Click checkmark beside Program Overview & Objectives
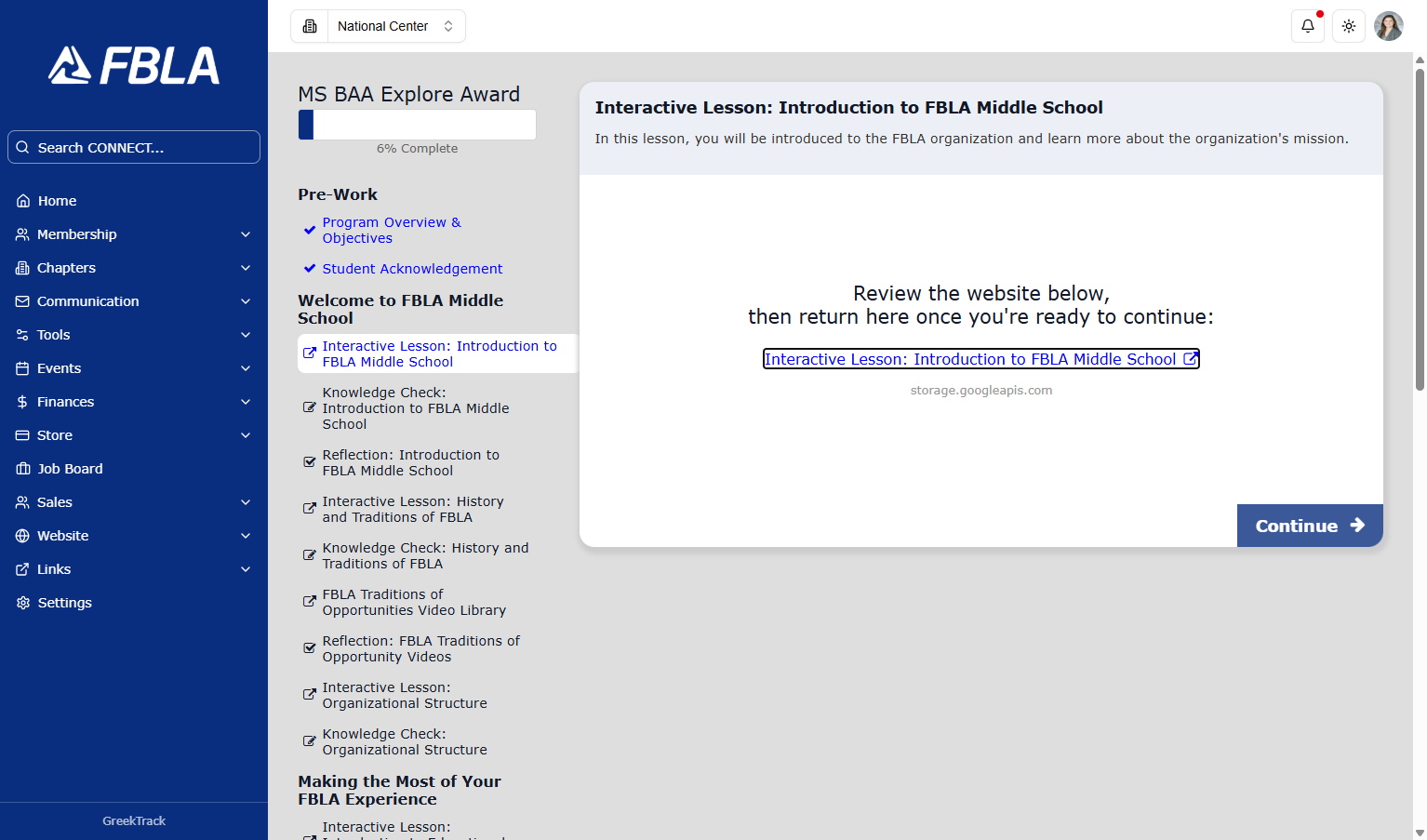Viewport: 1427px width, 840px height. (310, 230)
